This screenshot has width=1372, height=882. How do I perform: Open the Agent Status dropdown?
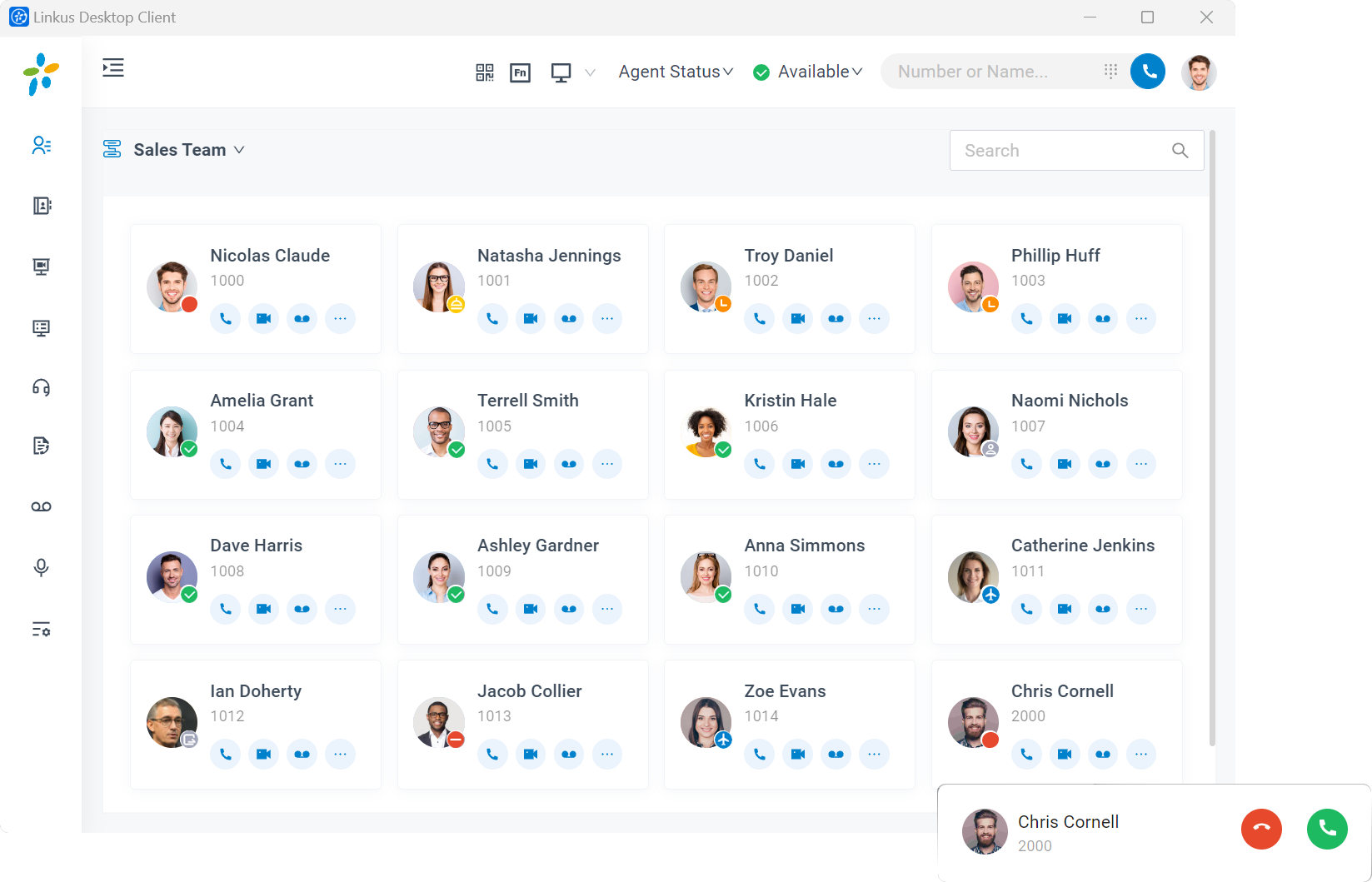(676, 72)
